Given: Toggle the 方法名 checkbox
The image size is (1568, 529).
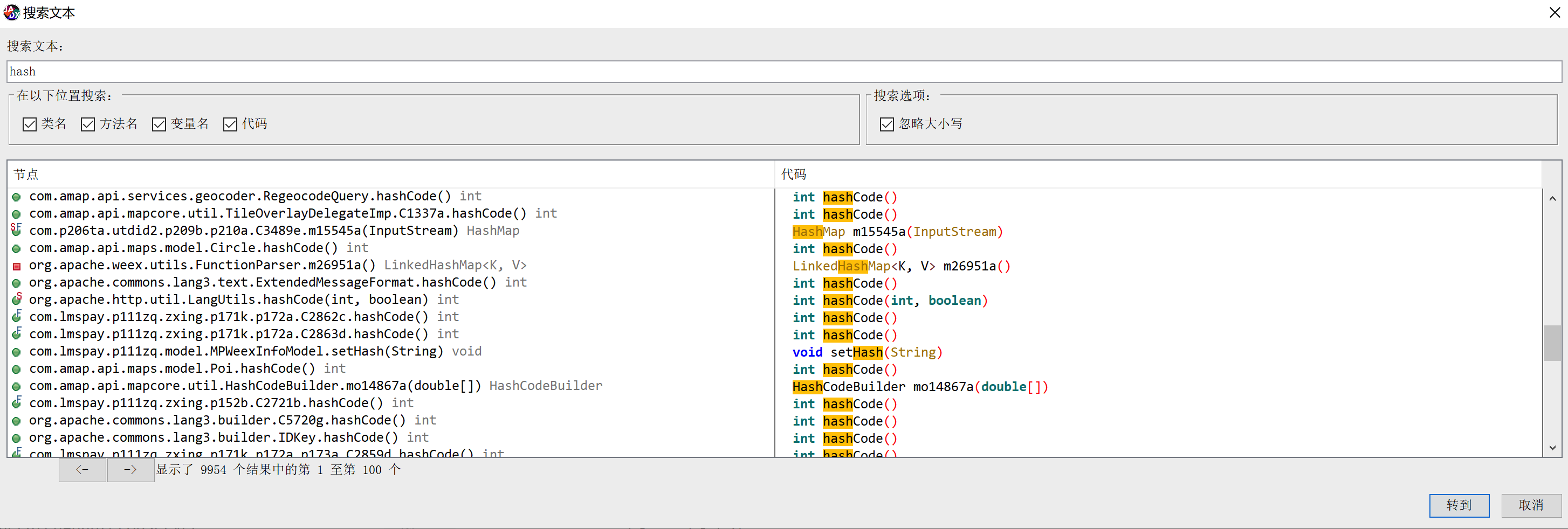Looking at the screenshot, I should tap(88, 123).
